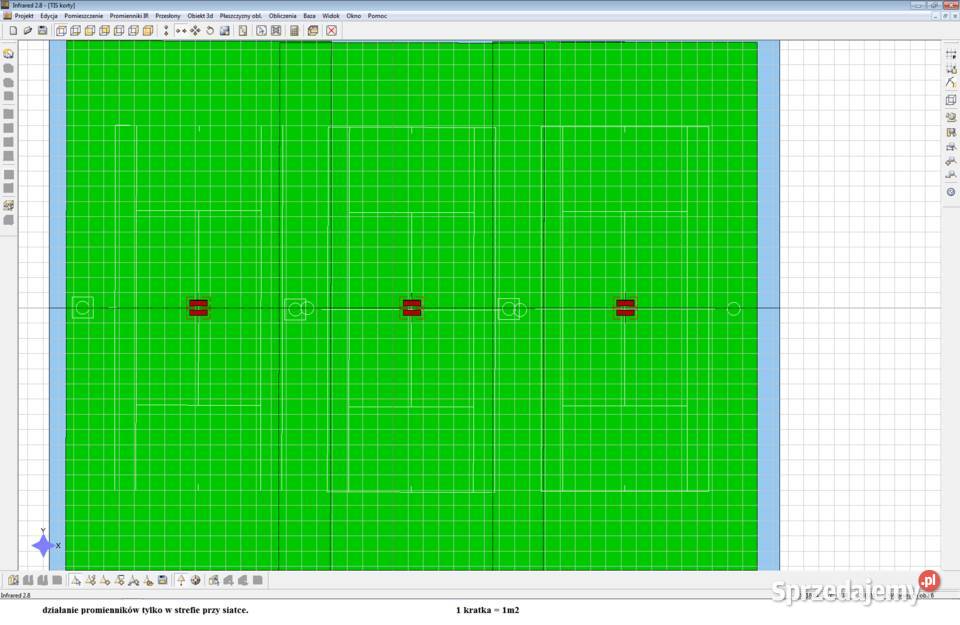Open the Pomoc menu
Screen dimensions: 960x625
click(x=377, y=16)
